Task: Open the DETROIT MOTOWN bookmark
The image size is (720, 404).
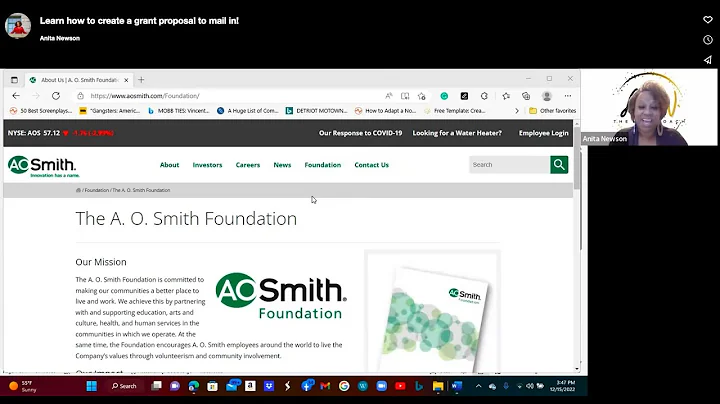Action: (316, 111)
